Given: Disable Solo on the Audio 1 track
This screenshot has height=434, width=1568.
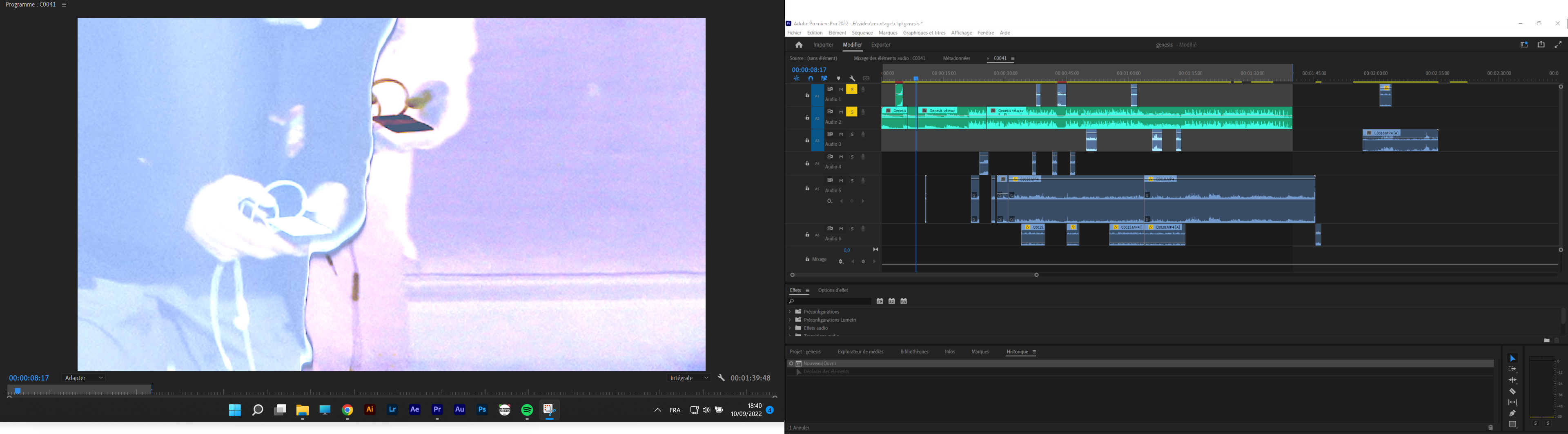Looking at the screenshot, I should tap(852, 89).
